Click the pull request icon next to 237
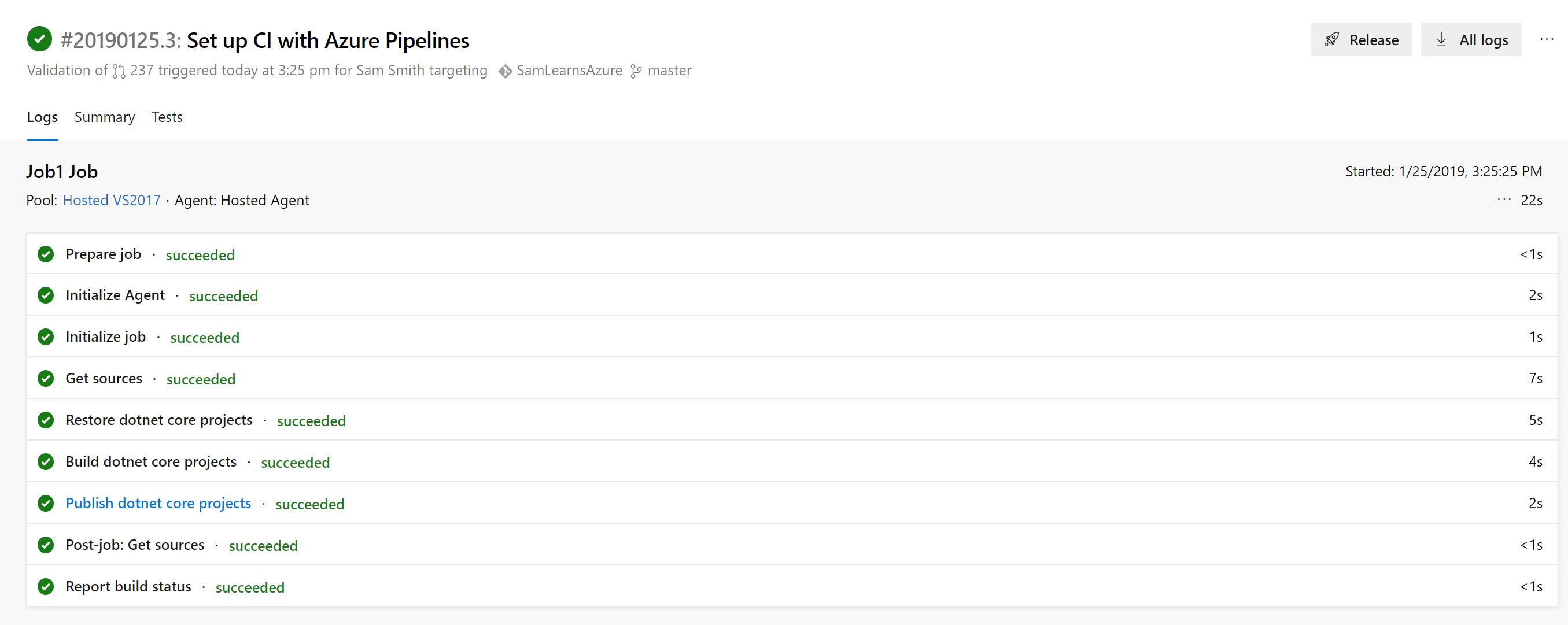The image size is (1568, 625). [119, 71]
